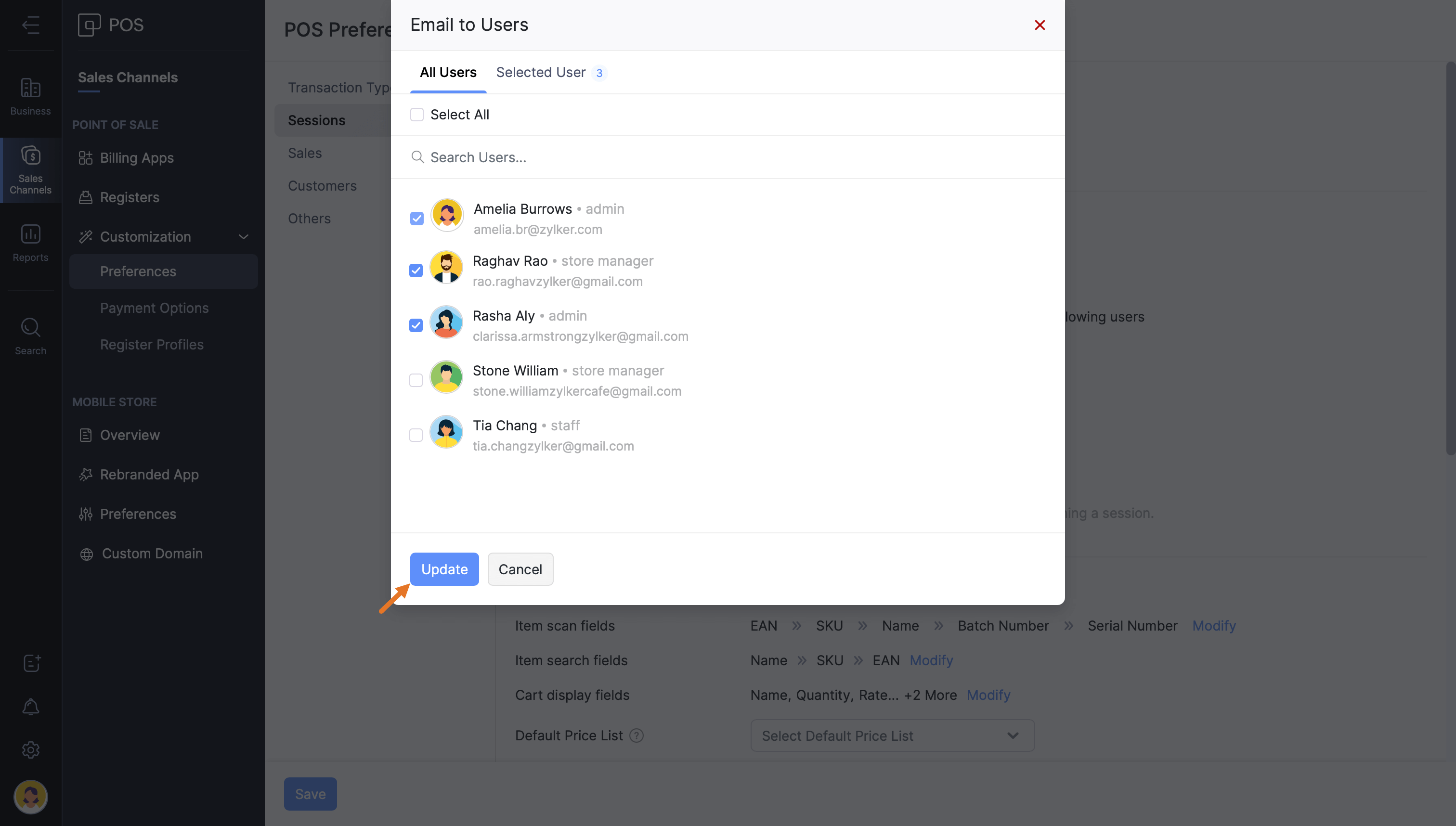Screen dimensions: 1456x826
Task: Click the Registers menu item icon
Action: (x=86, y=197)
